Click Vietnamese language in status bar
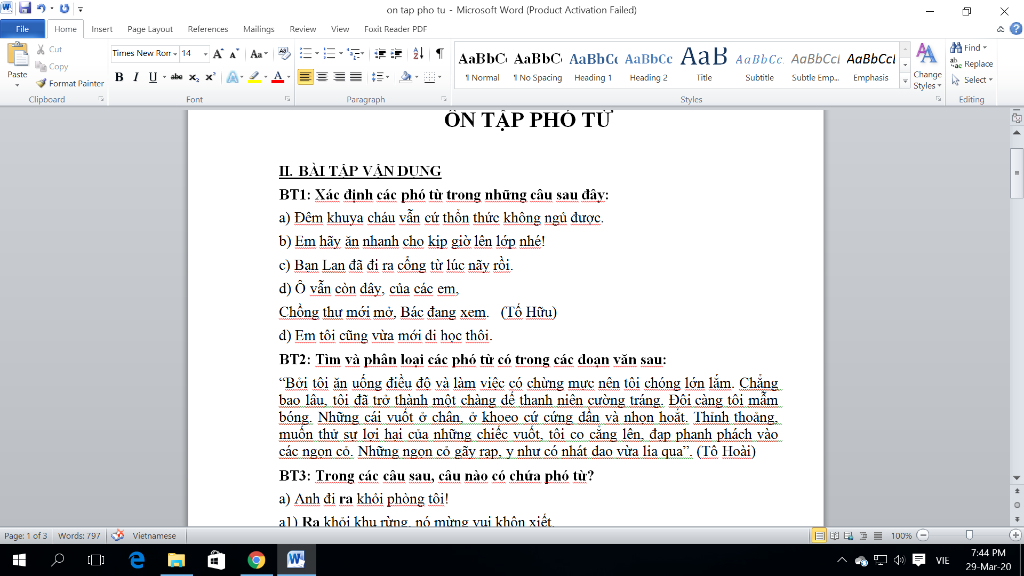This screenshot has height=576, width=1024. (154, 536)
